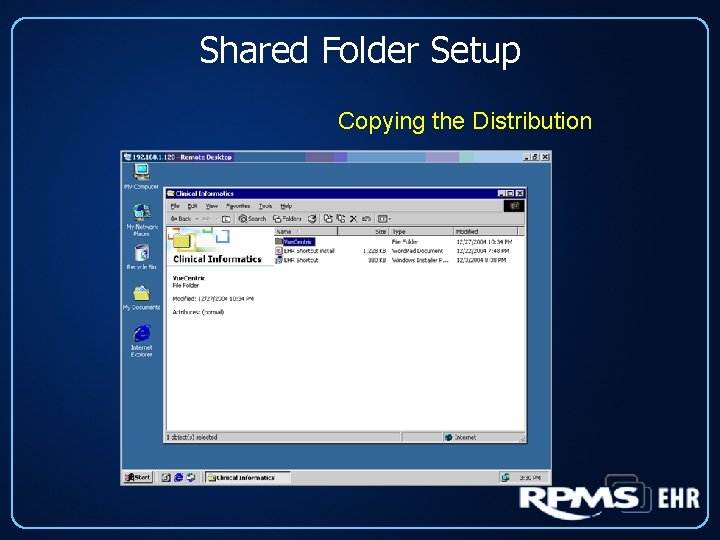Open the File menu
The image size is (720, 540).
point(175,206)
